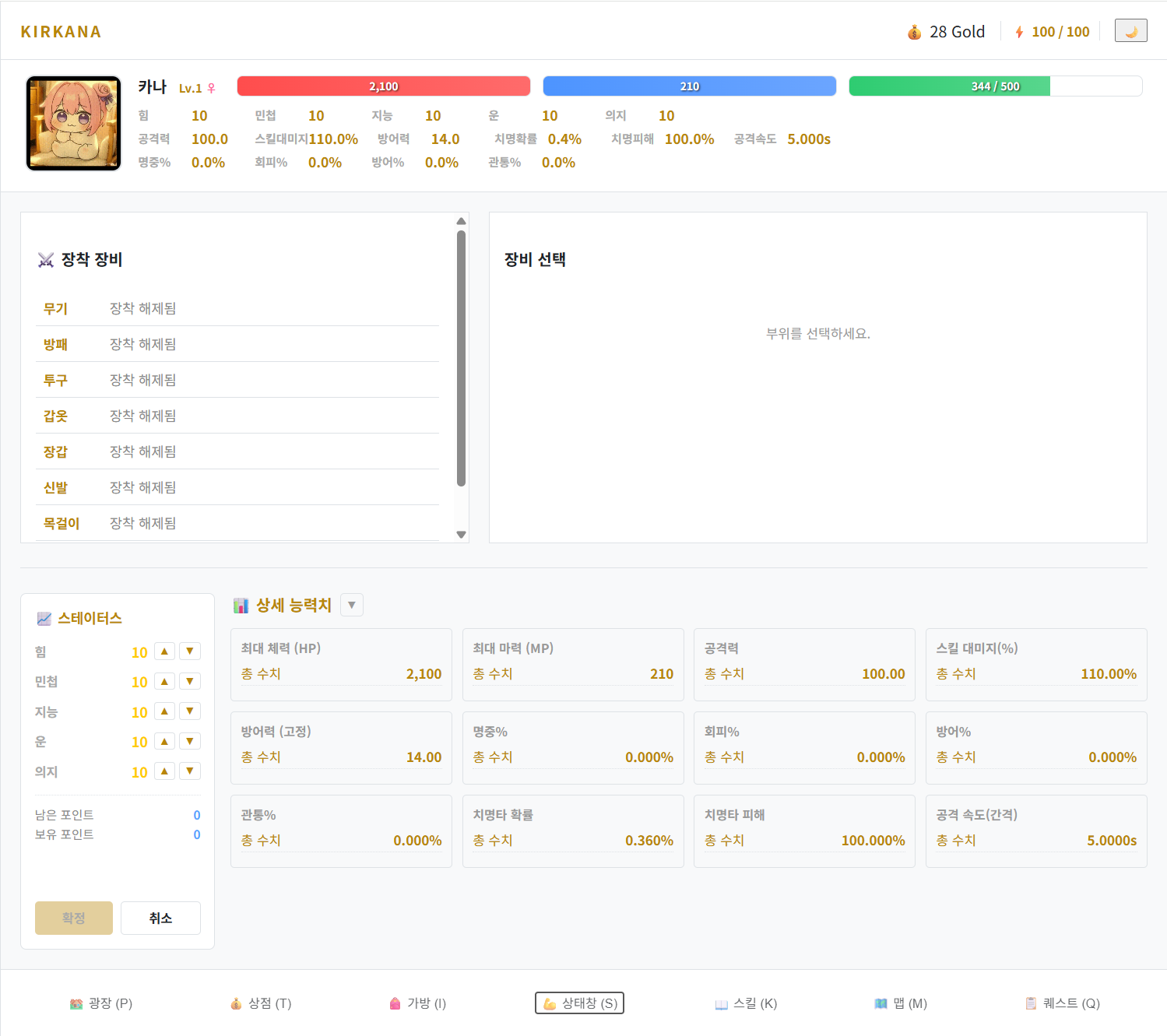Increase 의지 stat with up arrow
The height and width of the screenshot is (1036, 1167).
point(164,771)
